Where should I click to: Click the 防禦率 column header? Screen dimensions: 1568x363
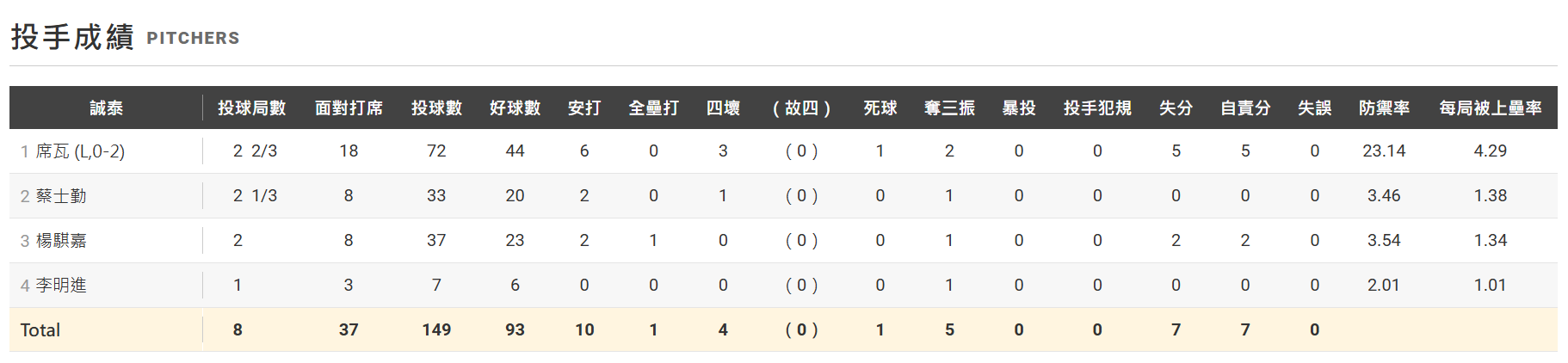[1384, 108]
